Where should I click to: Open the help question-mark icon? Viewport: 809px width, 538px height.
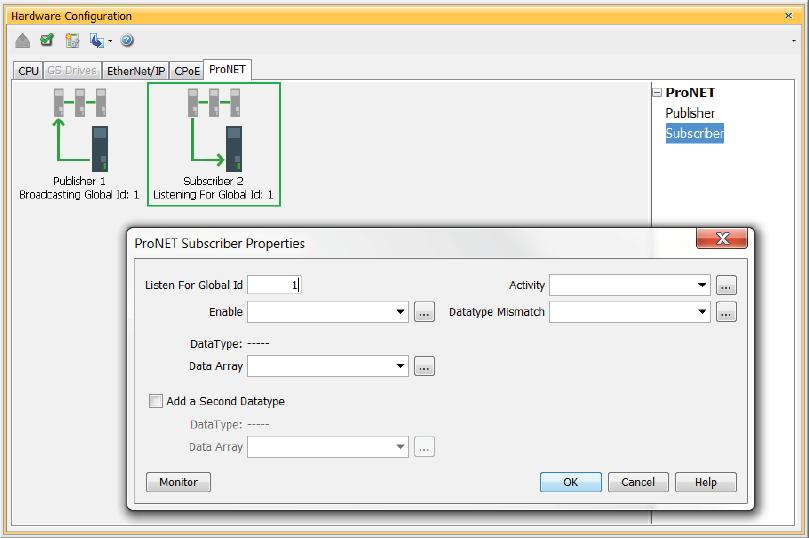click(x=127, y=40)
